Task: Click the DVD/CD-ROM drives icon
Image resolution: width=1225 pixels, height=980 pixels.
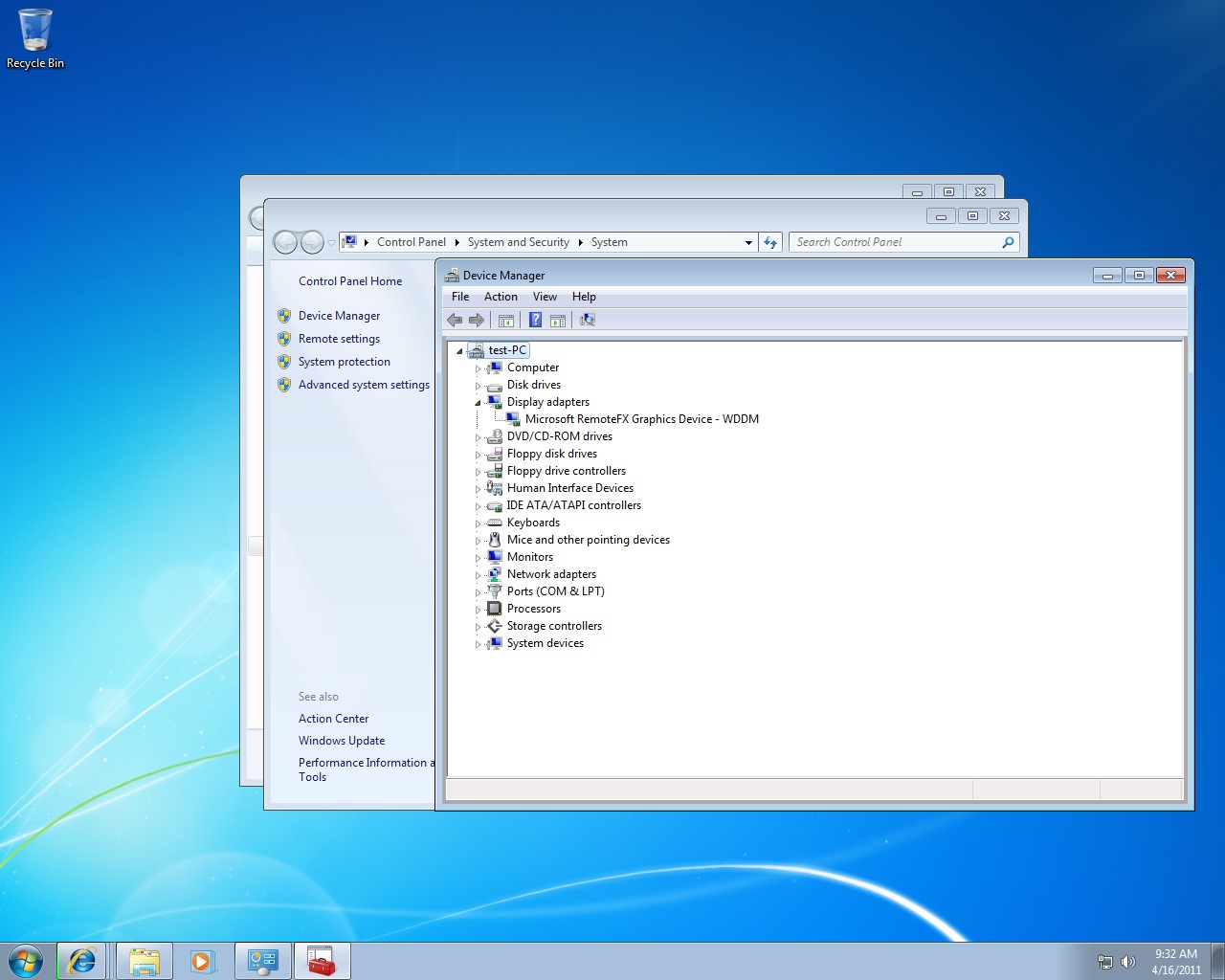Action: point(495,436)
